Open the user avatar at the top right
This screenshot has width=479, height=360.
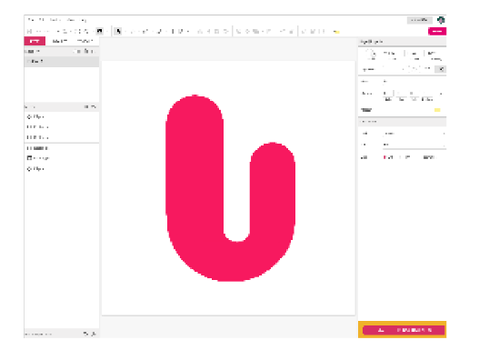click(441, 20)
